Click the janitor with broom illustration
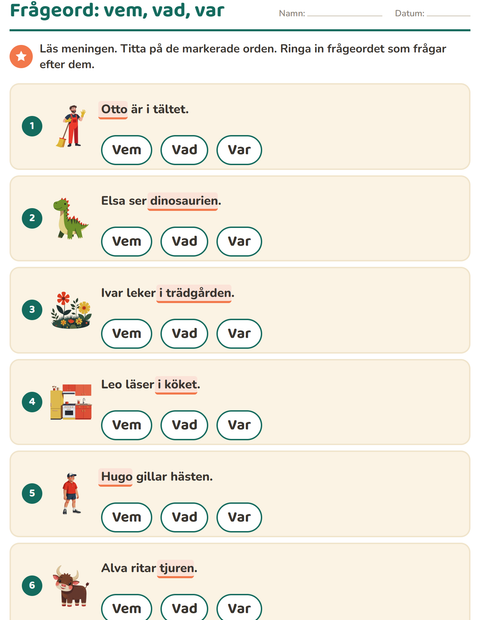The height and width of the screenshot is (620, 480). click(x=71, y=126)
